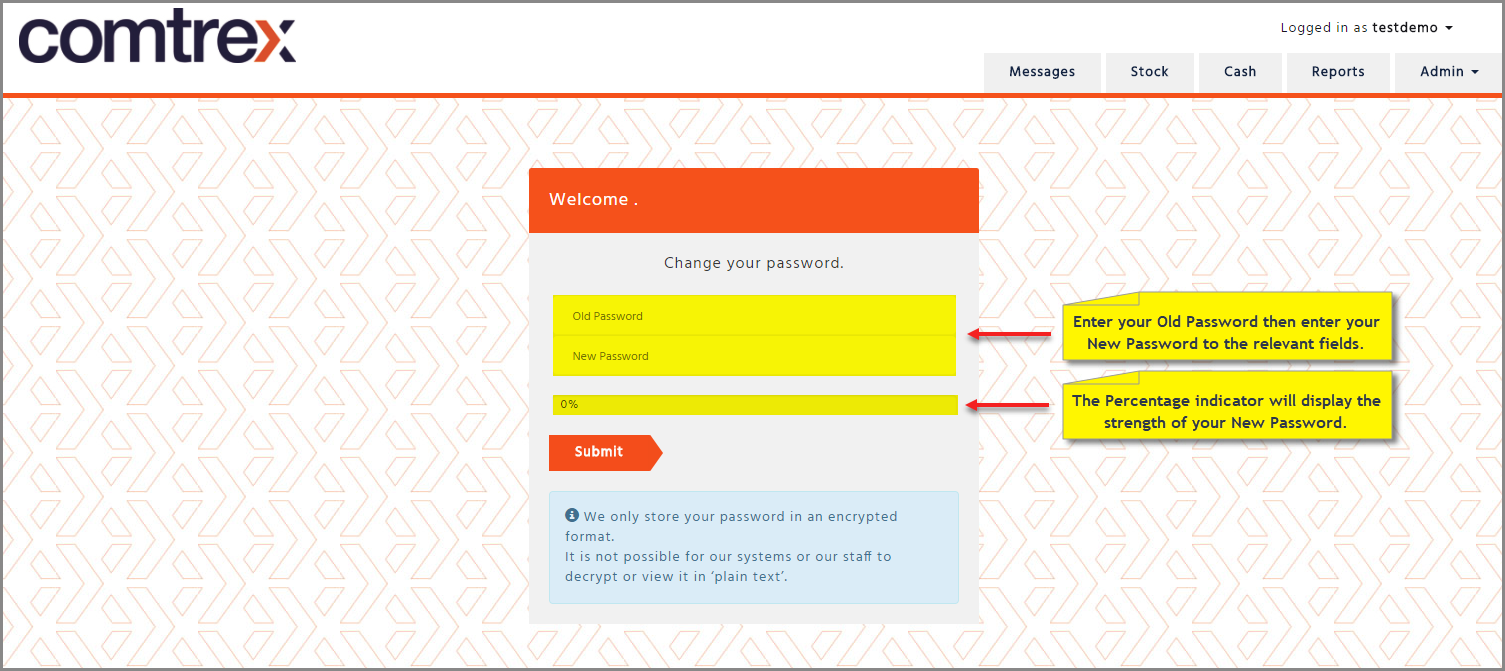The image size is (1505, 671).
Task: Open the testdemo user dropdown caret
Action: point(1449,28)
